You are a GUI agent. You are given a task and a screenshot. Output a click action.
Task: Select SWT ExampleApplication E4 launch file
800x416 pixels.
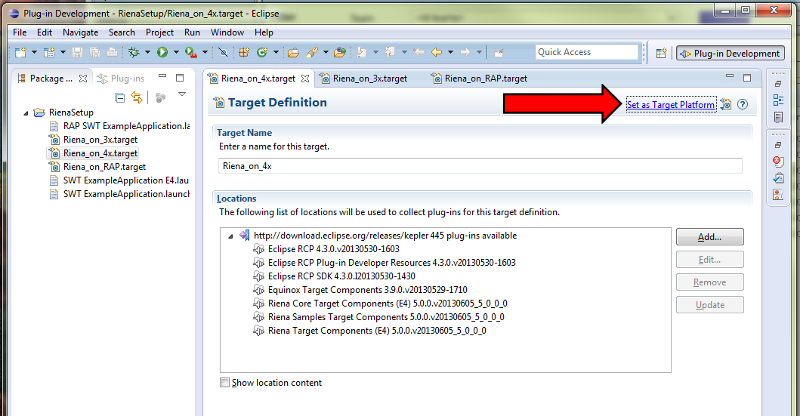point(119,180)
